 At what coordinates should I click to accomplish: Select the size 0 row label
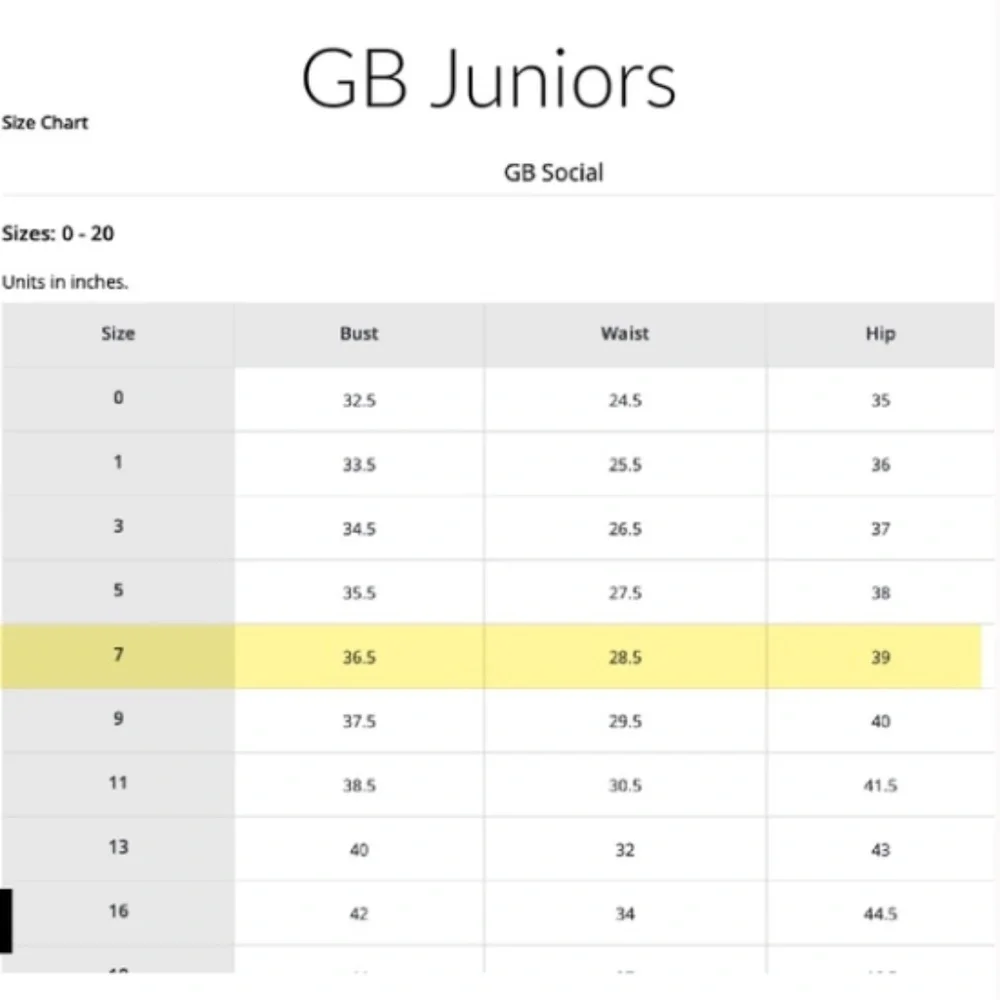[x=118, y=398]
